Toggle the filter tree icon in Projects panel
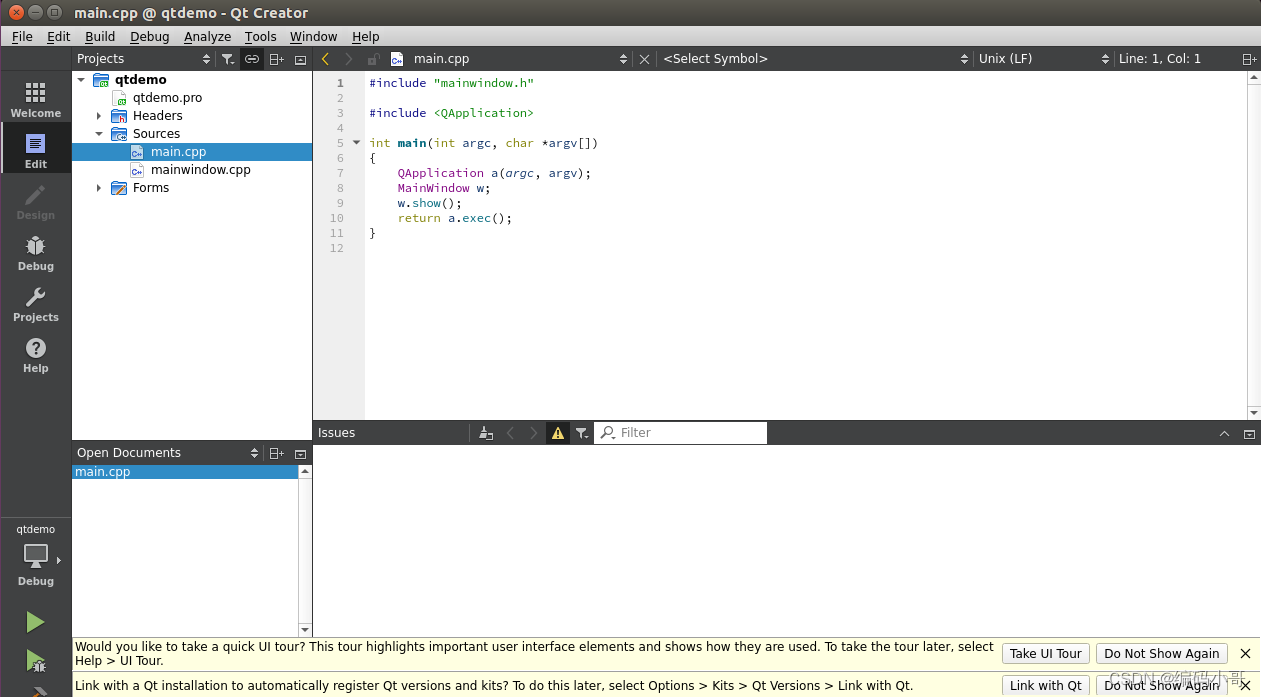This screenshot has height=697, width=1261. pyautogui.click(x=228, y=58)
